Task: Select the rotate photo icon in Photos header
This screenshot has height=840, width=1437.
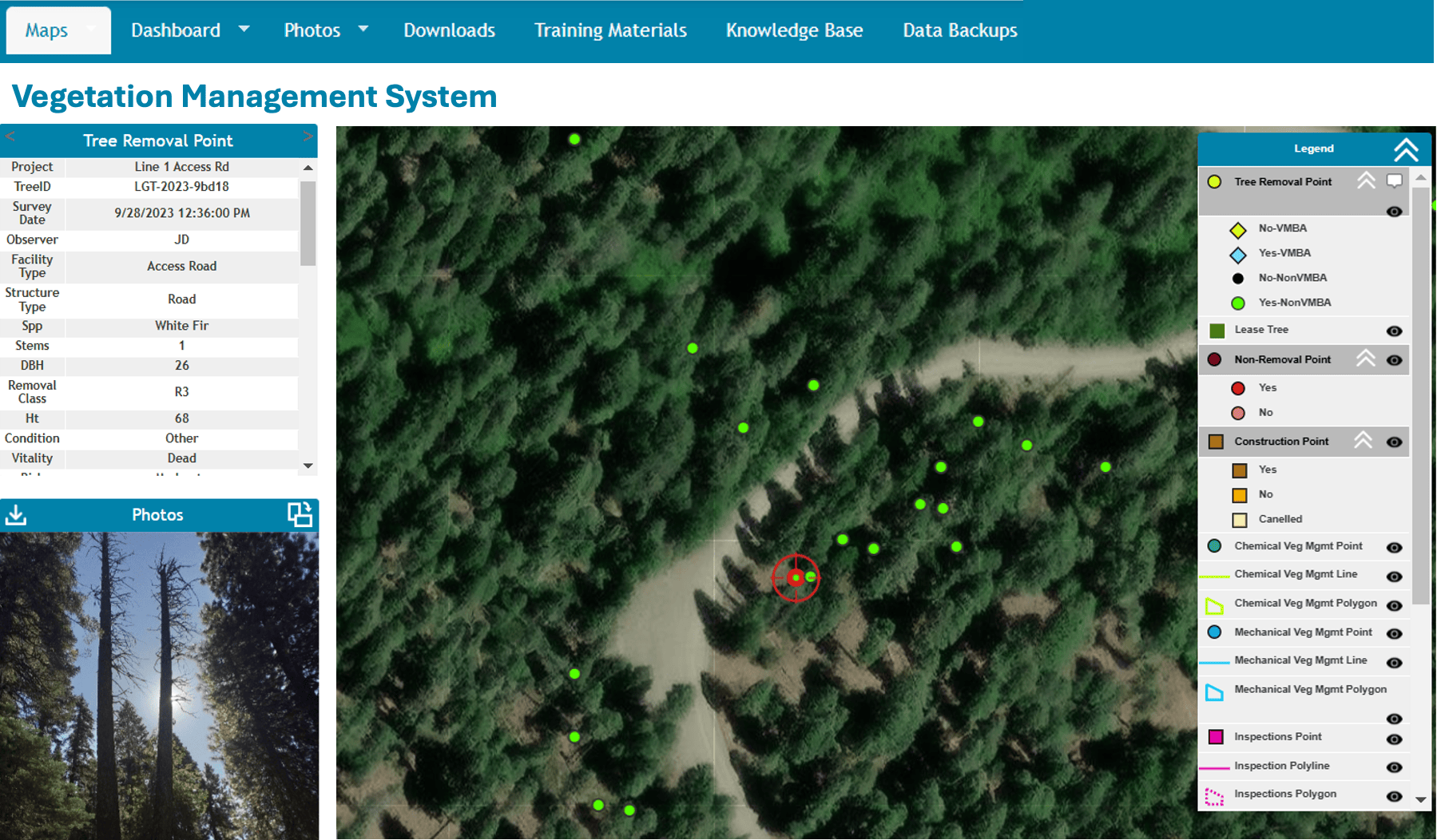Action: [x=300, y=515]
